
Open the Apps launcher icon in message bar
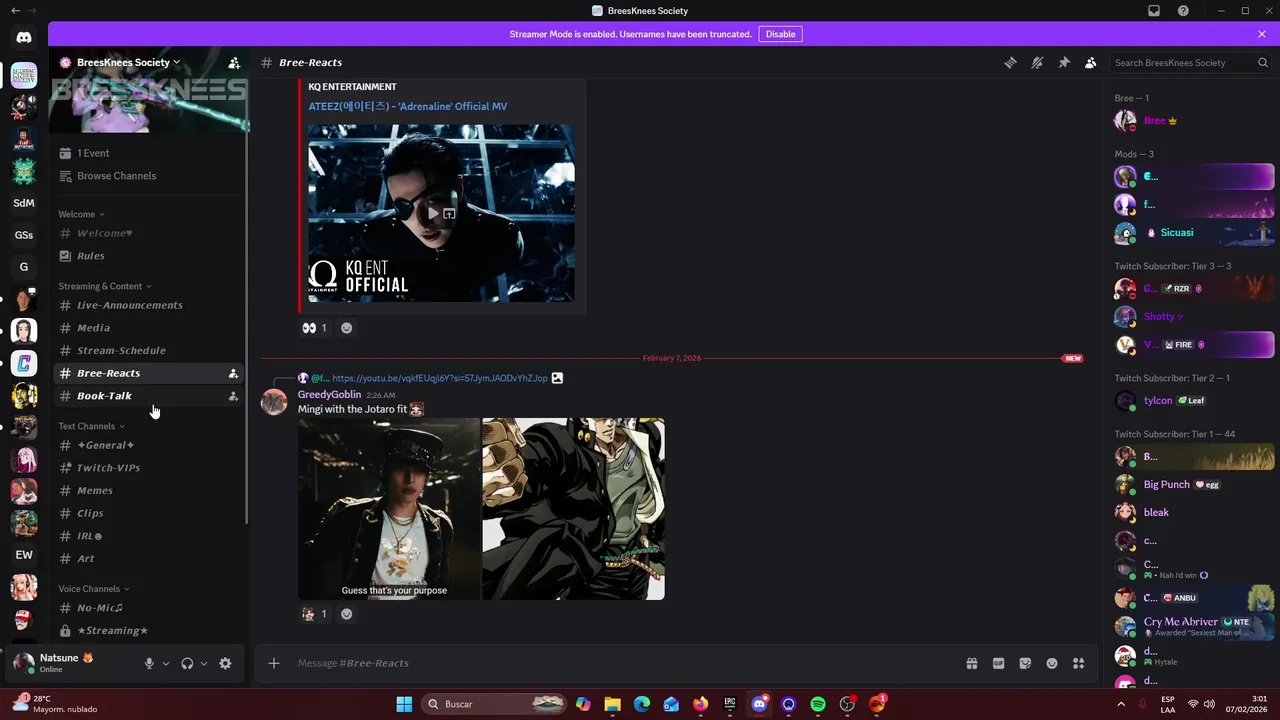1078,663
